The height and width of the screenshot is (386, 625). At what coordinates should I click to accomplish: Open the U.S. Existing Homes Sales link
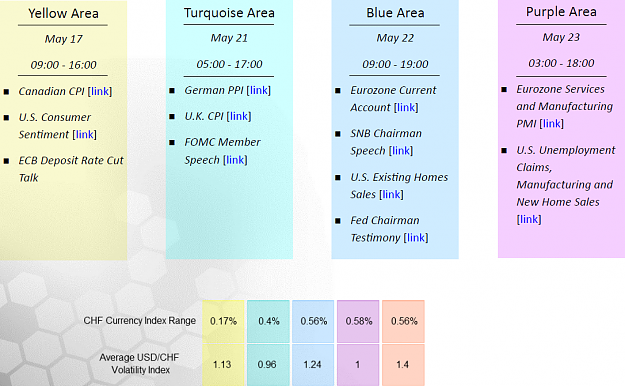coord(391,194)
